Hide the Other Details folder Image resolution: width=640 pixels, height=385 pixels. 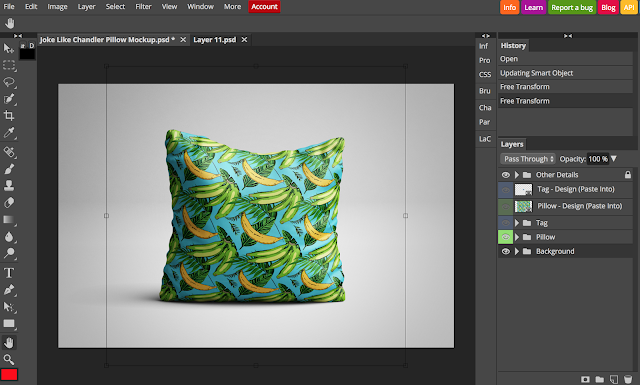pyautogui.click(x=505, y=175)
